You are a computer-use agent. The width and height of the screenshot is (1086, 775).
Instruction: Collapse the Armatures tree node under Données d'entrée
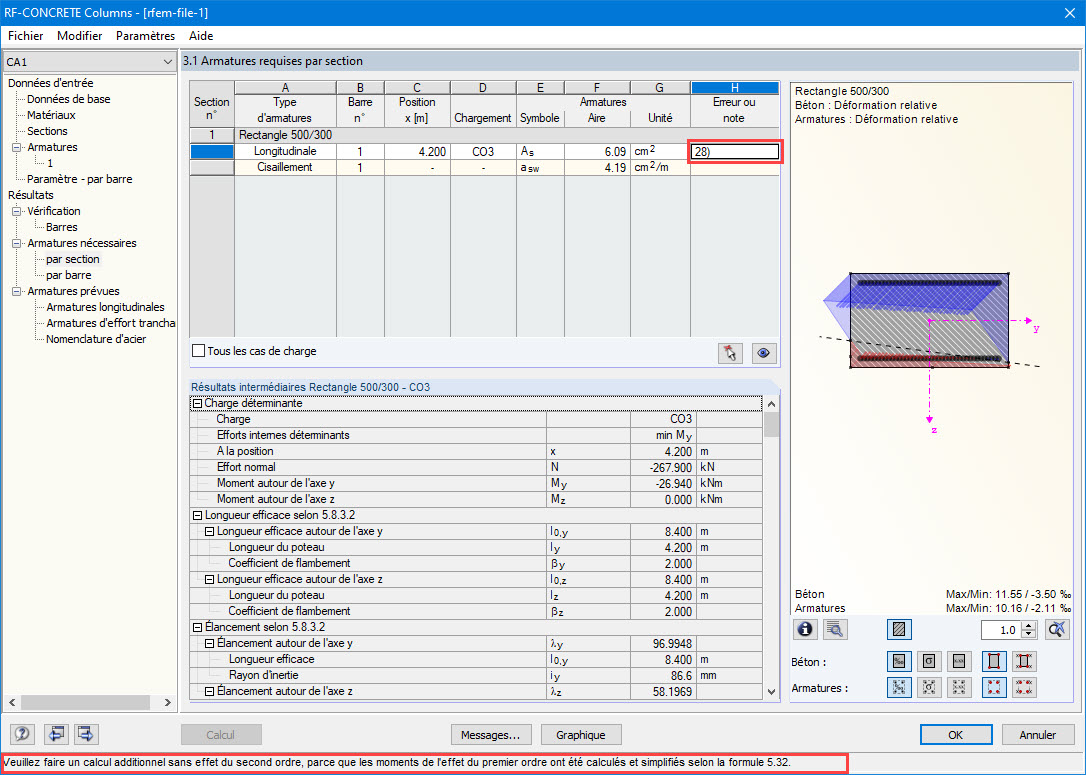coord(17,148)
